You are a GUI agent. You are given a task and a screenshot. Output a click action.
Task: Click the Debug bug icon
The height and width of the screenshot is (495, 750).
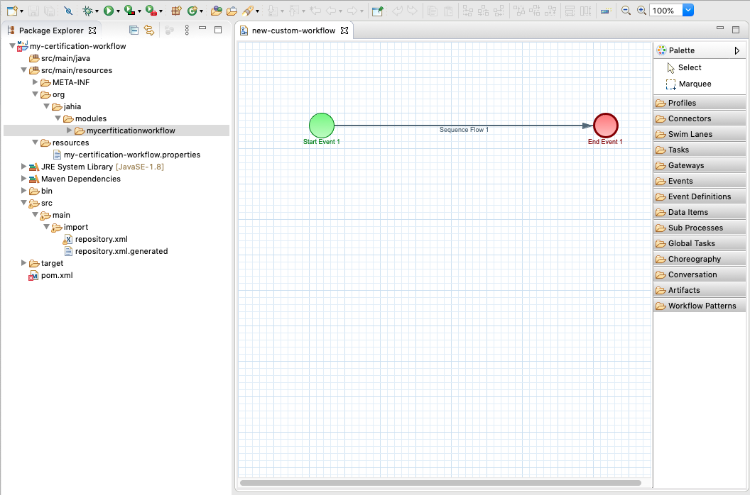87,10
